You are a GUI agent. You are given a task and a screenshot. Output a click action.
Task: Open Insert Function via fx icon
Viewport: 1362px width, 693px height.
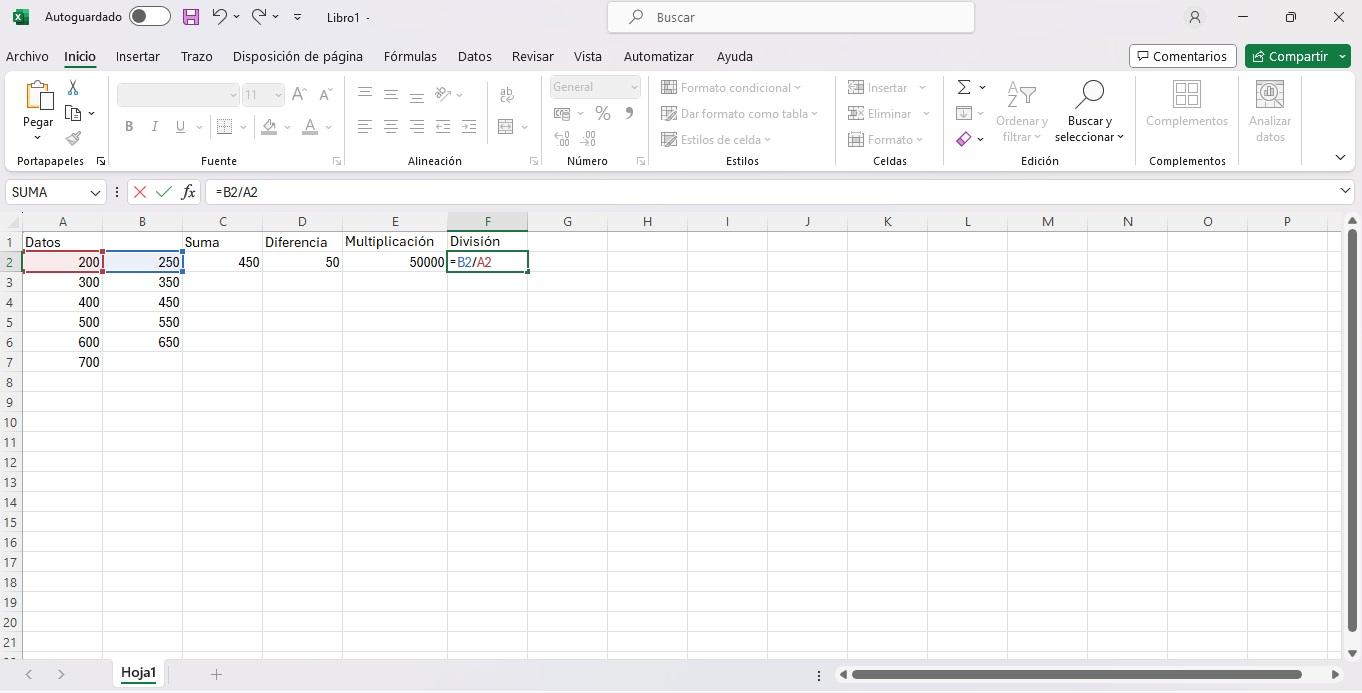[188, 192]
